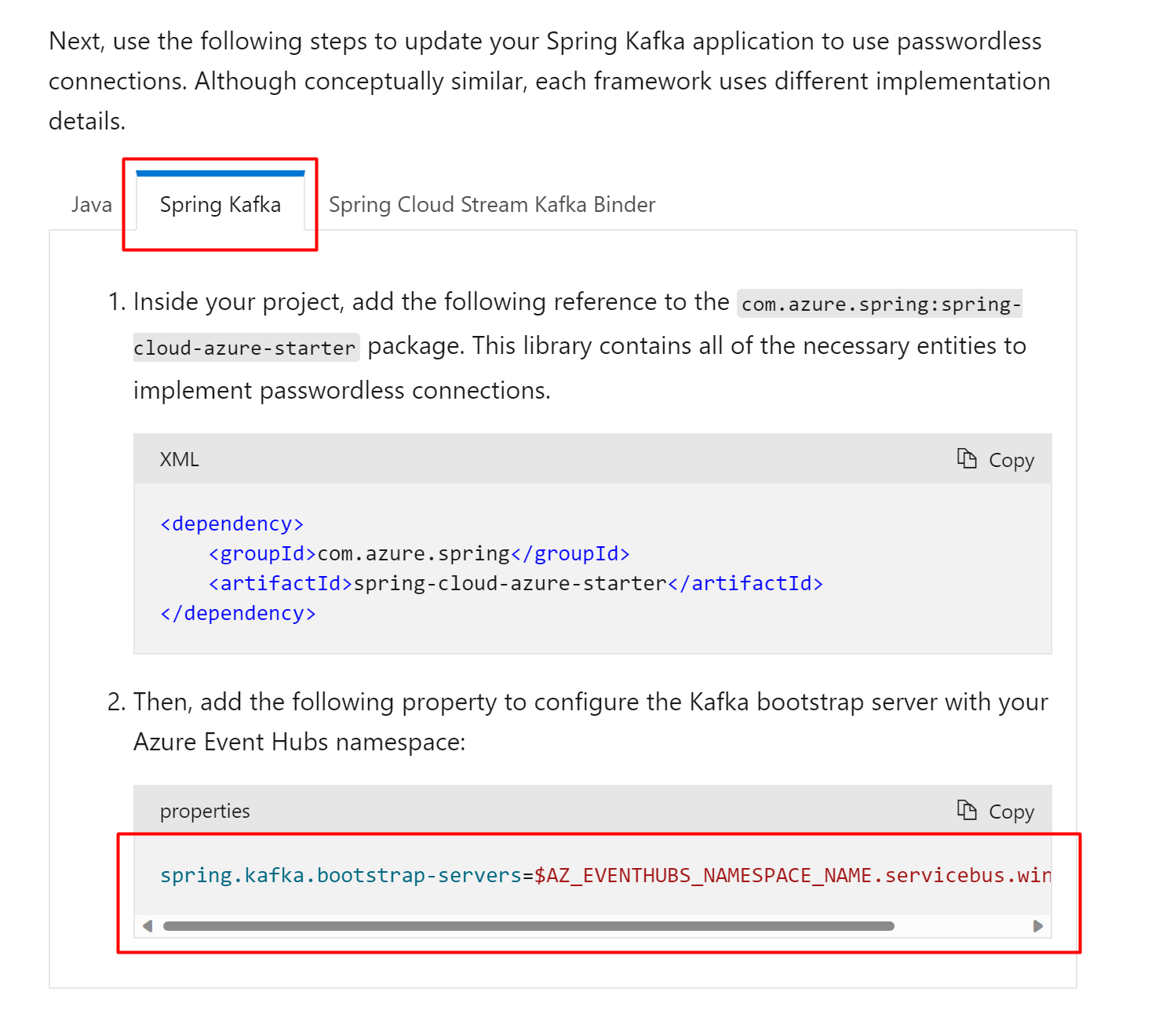Select the Spring Kafka tab

tap(220, 205)
